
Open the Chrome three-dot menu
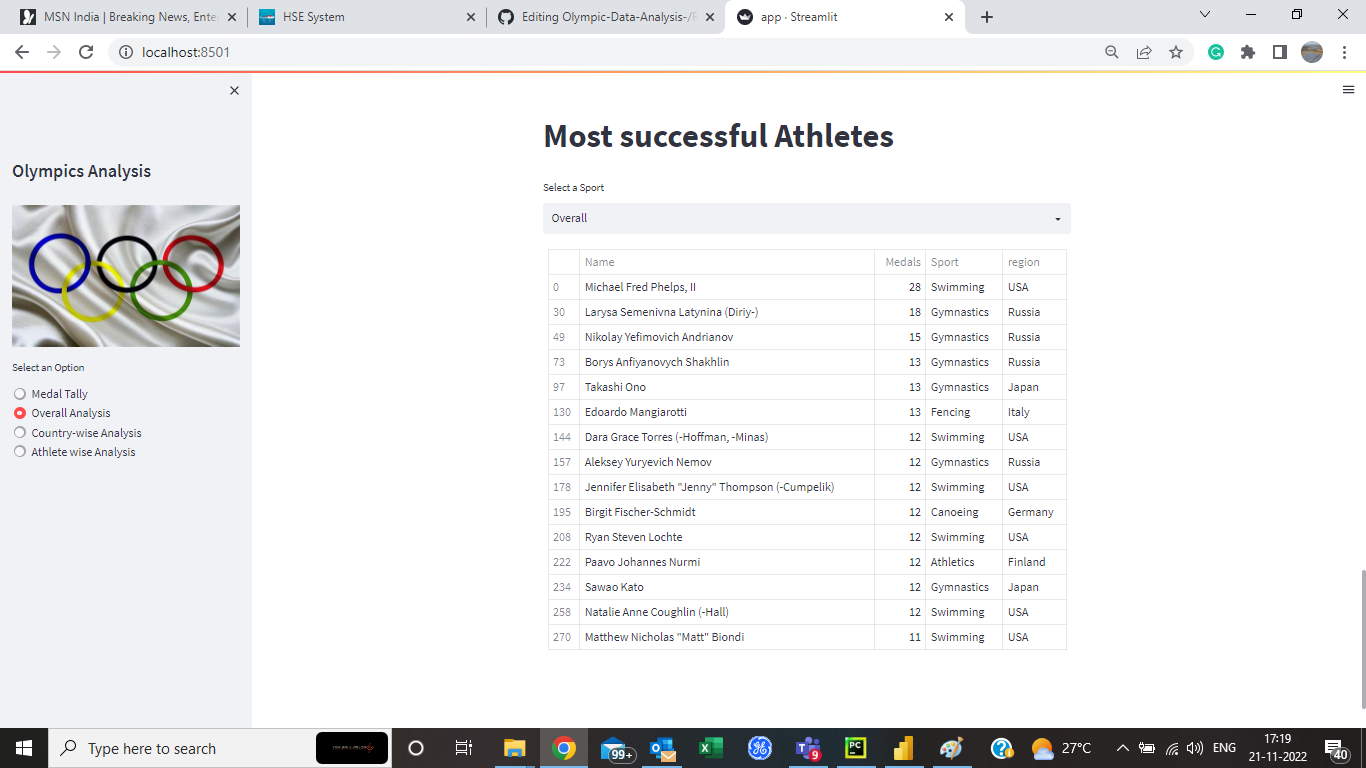click(1343, 51)
